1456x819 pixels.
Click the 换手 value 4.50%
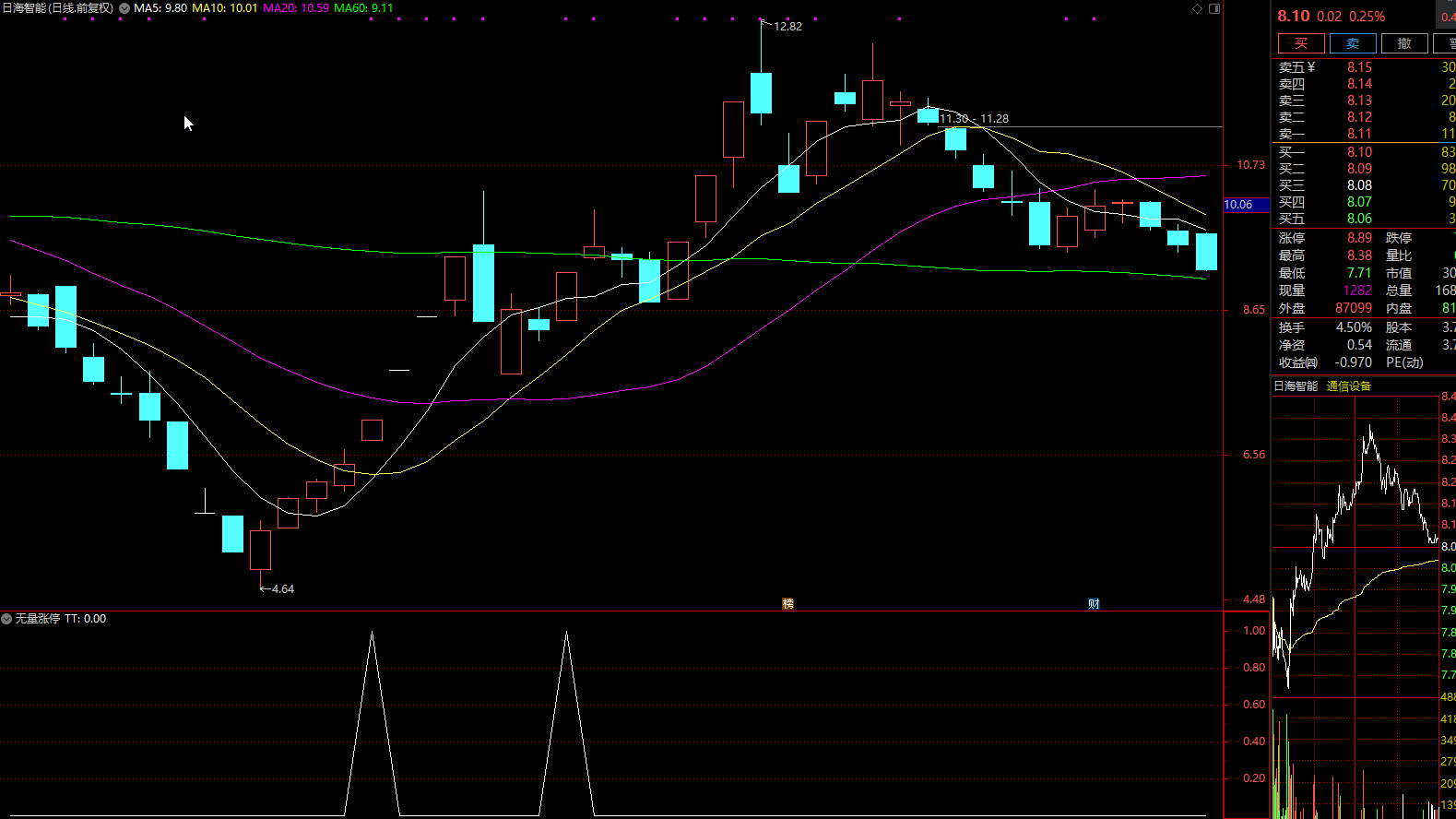click(1355, 327)
